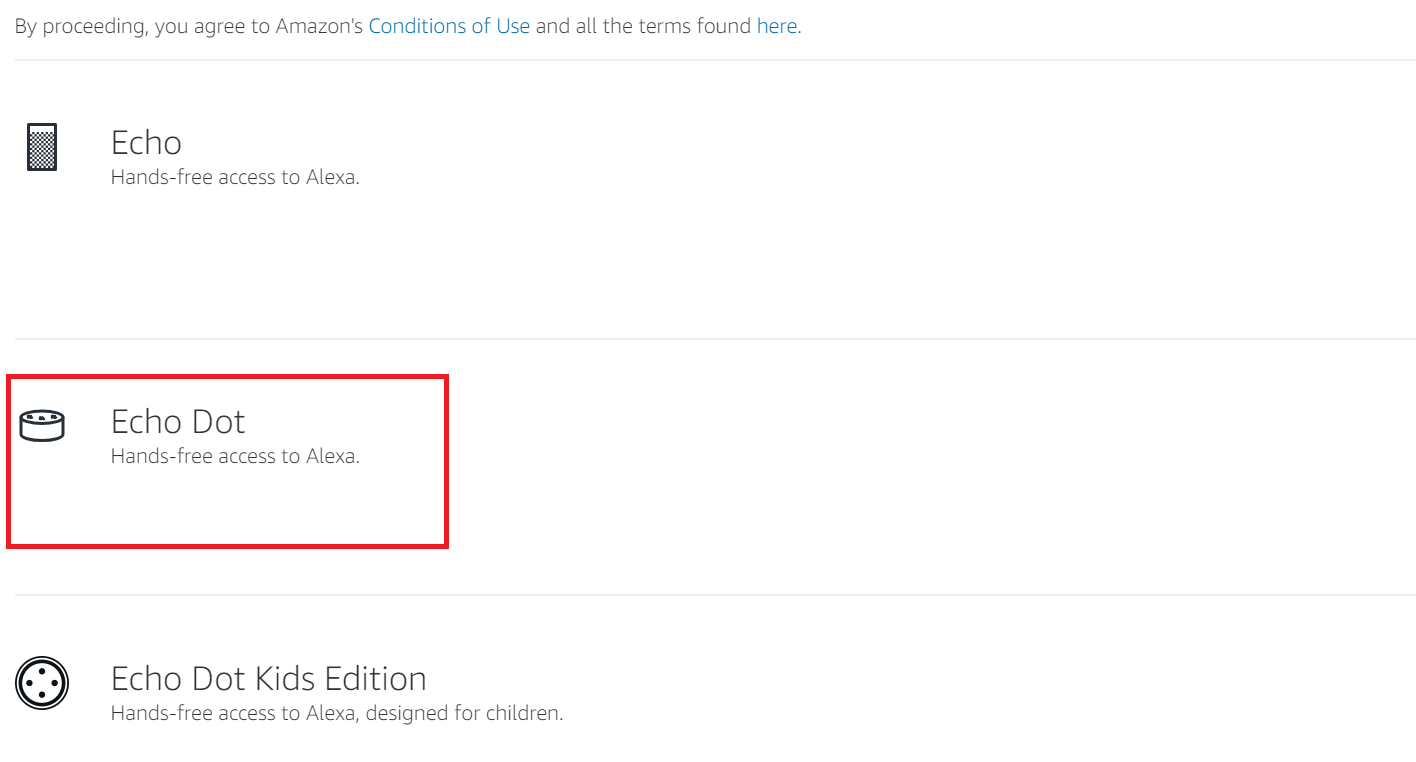Click the word "Dot" in the highlighted Echo Dot title
1416x762 pixels.
click(219, 422)
